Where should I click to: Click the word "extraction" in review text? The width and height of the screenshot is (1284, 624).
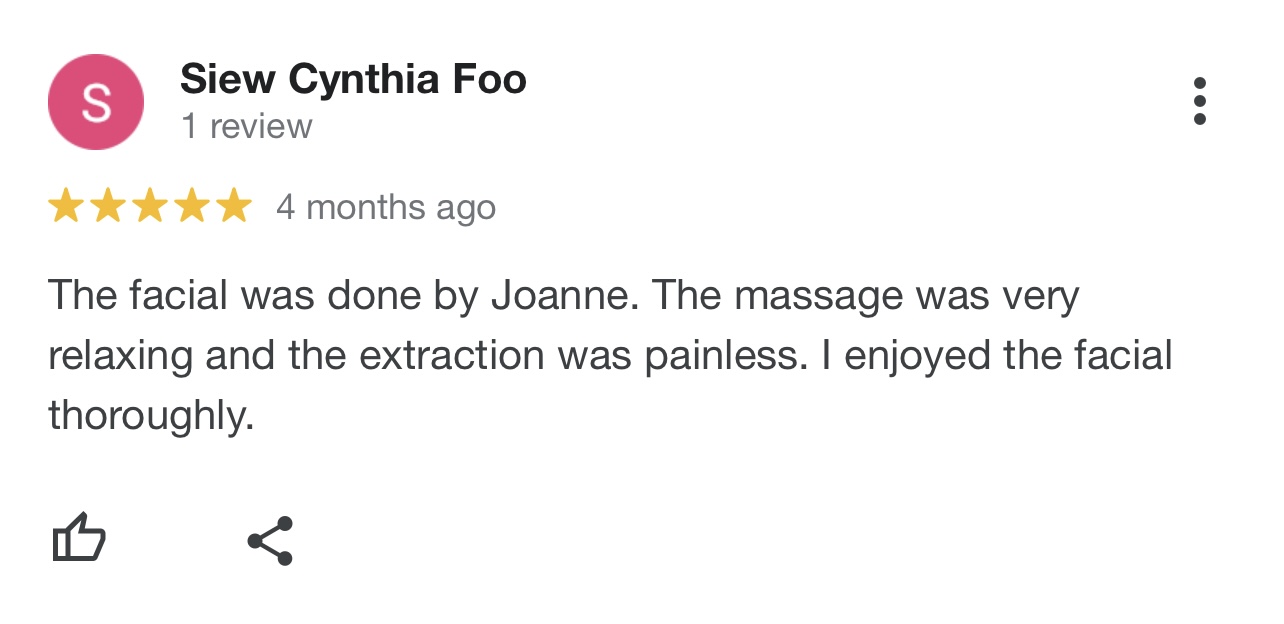click(453, 357)
